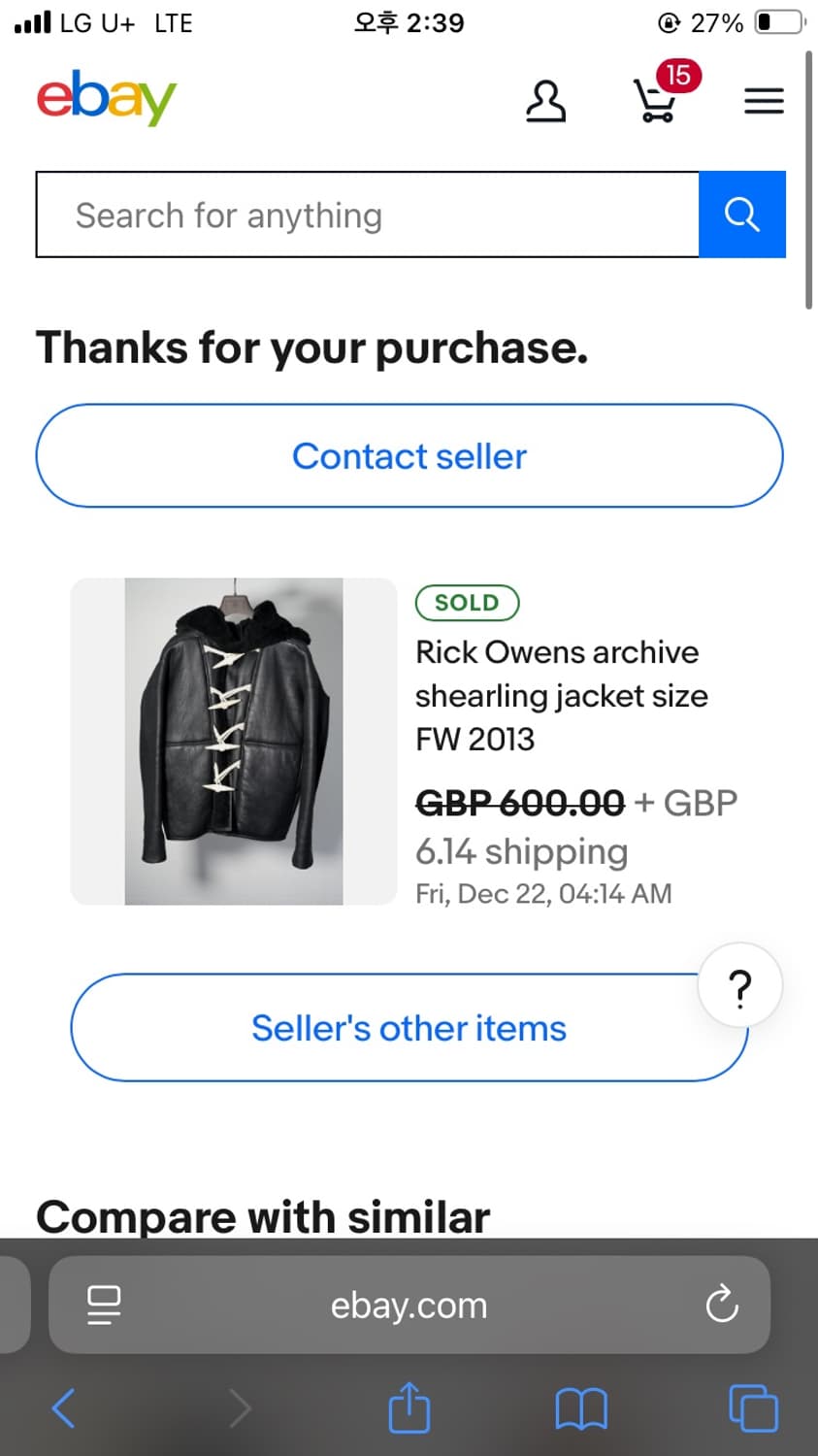Click the page scrollbar on the right edge
Screen dimensions: 818x1456
click(x=808, y=182)
